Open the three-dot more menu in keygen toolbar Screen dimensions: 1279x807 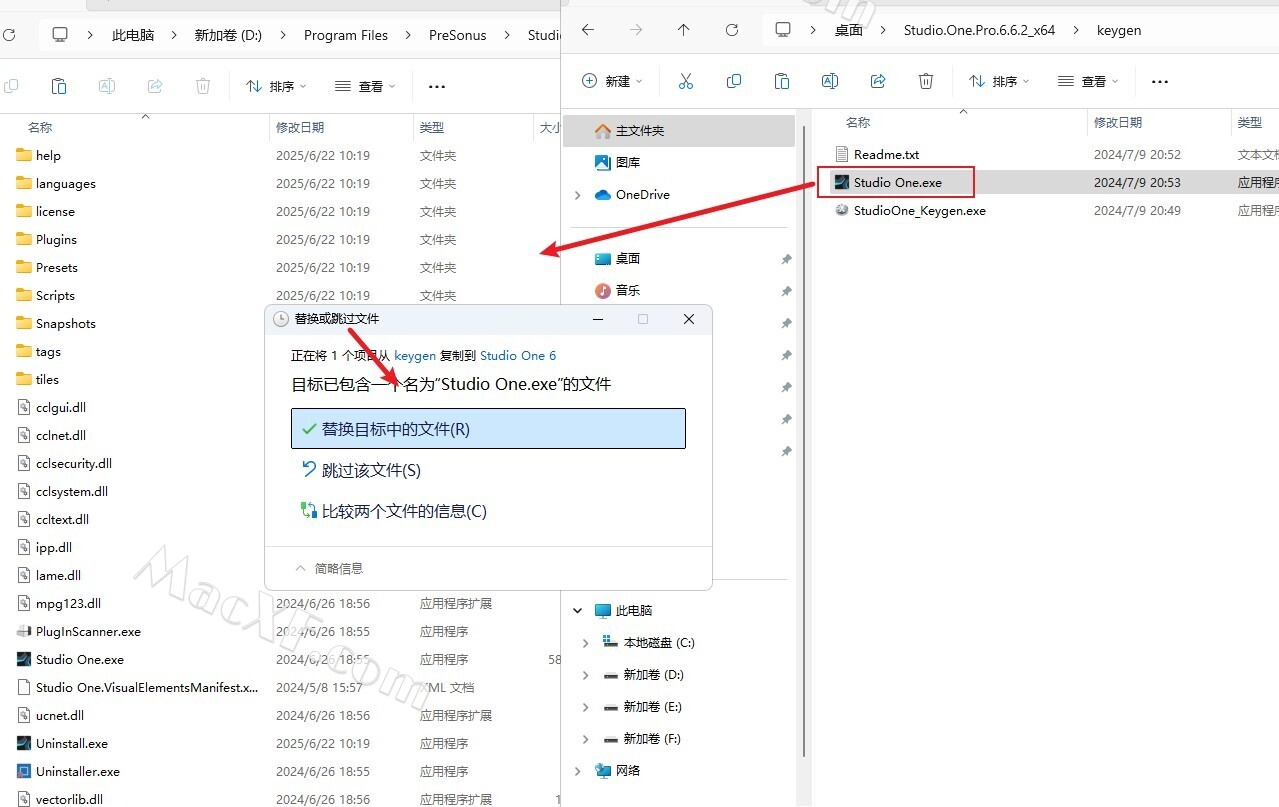1160,81
